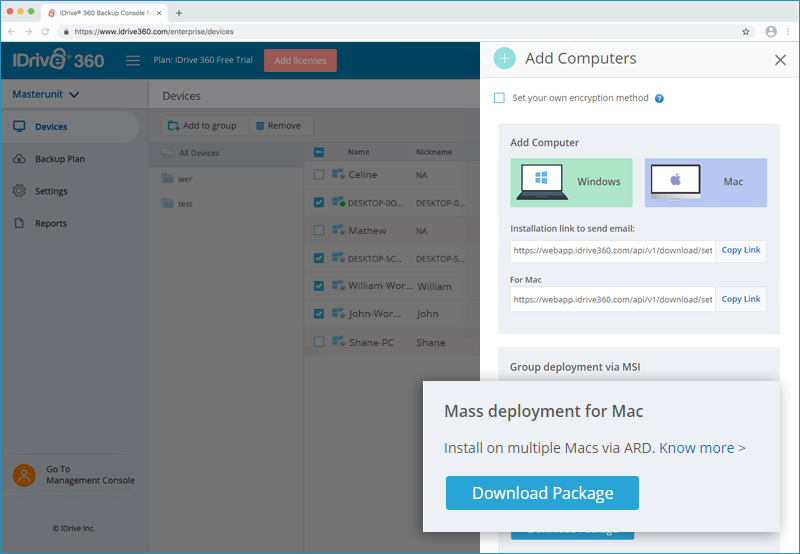Check the Shane-PC device checkbox

tap(319, 342)
